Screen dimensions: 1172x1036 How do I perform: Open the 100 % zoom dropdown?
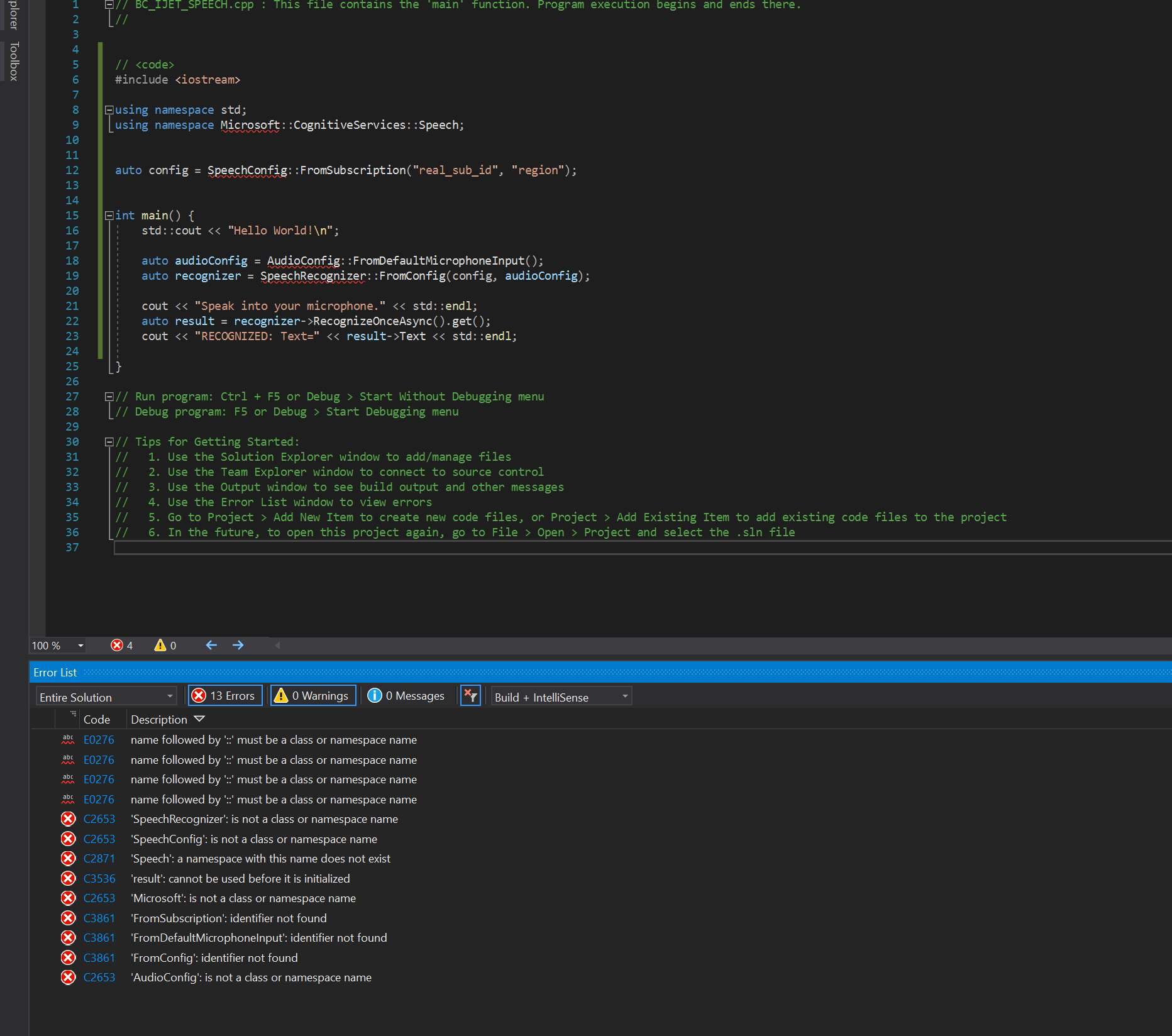click(x=80, y=646)
